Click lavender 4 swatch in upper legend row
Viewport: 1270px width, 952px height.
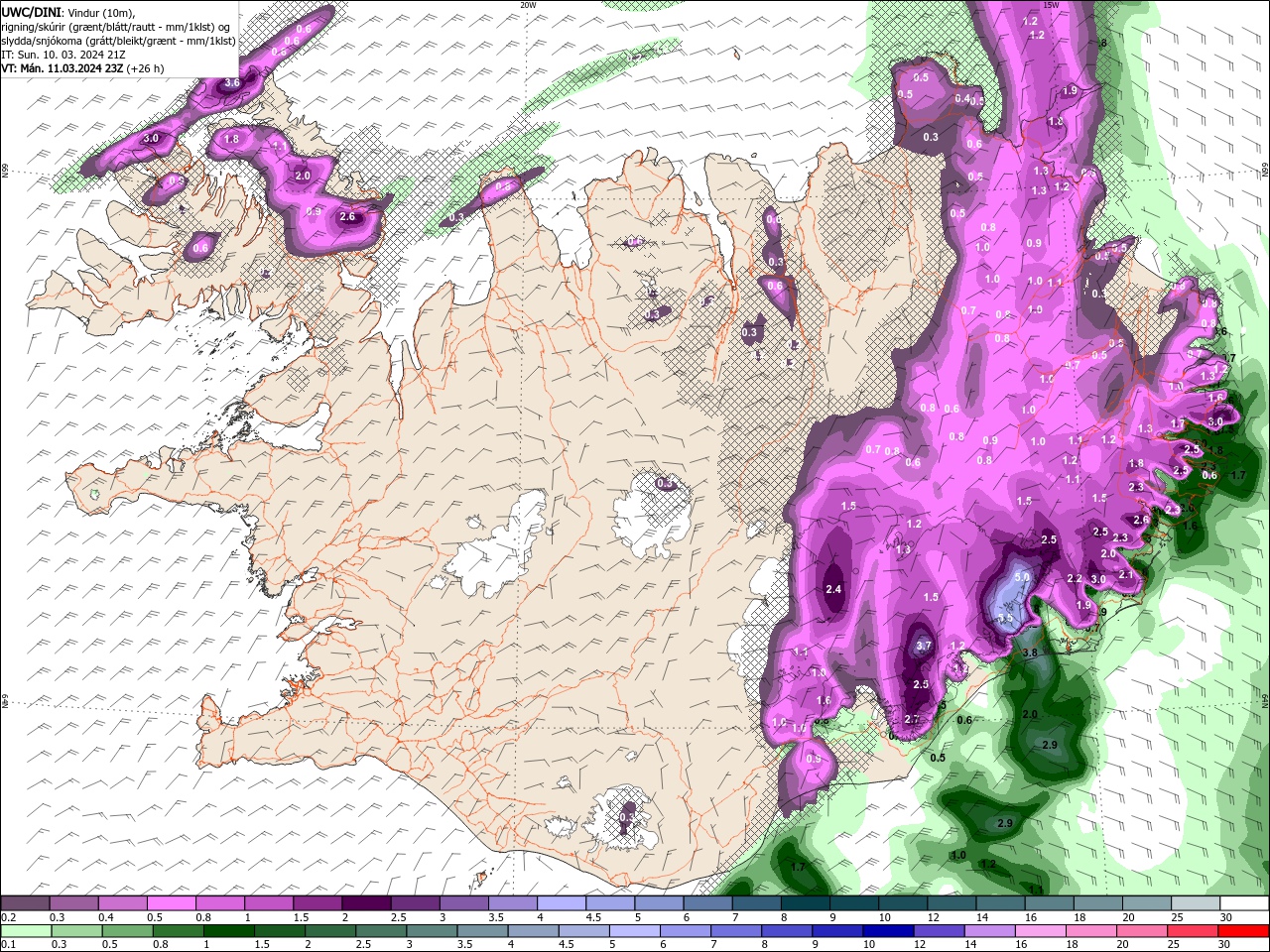[x=562, y=903]
